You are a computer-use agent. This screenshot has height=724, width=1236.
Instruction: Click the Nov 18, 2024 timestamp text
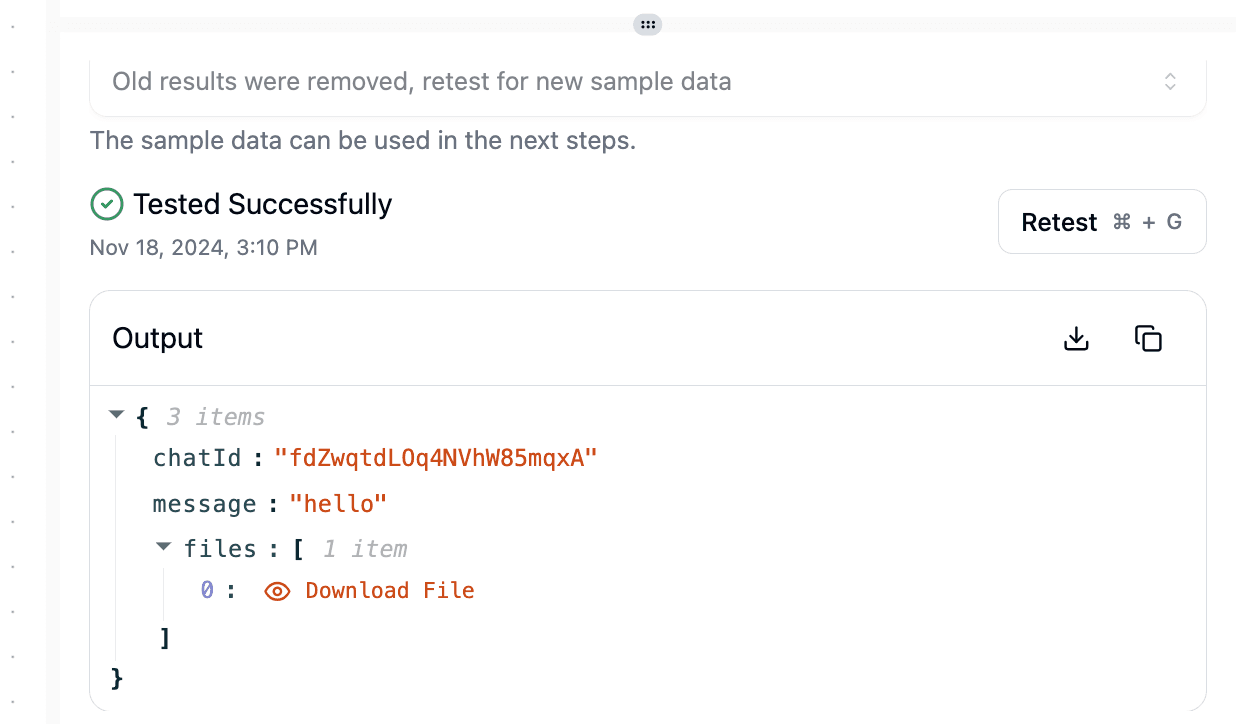pos(204,247)
